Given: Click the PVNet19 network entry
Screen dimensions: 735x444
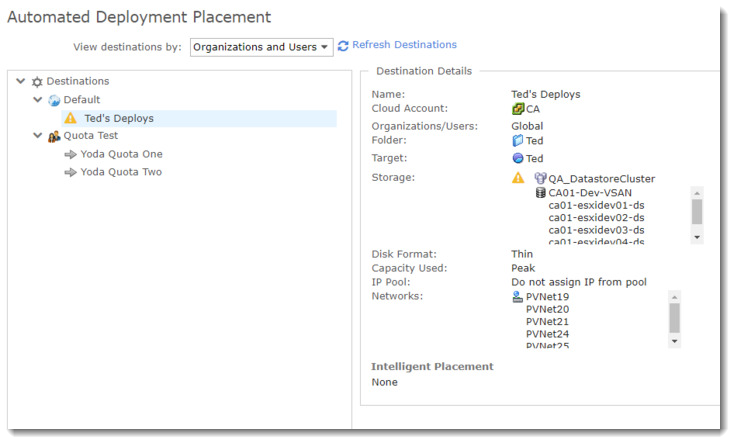Looking at the screenshot, I should tap(547, 297).
